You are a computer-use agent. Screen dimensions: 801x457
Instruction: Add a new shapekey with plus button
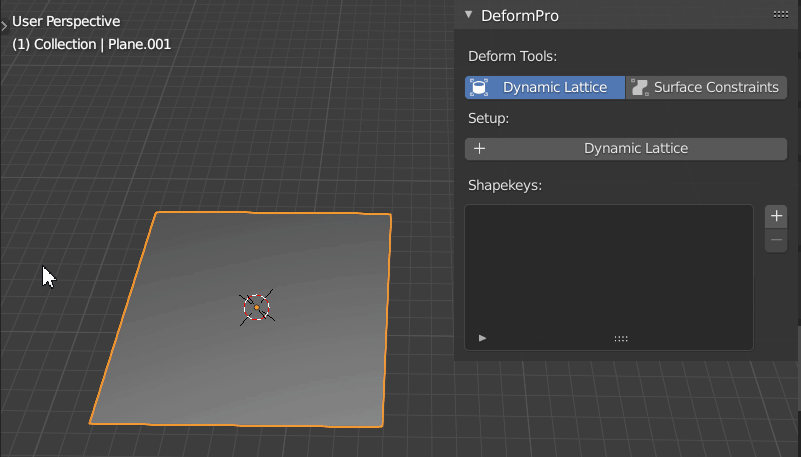(x=776, y=216)
